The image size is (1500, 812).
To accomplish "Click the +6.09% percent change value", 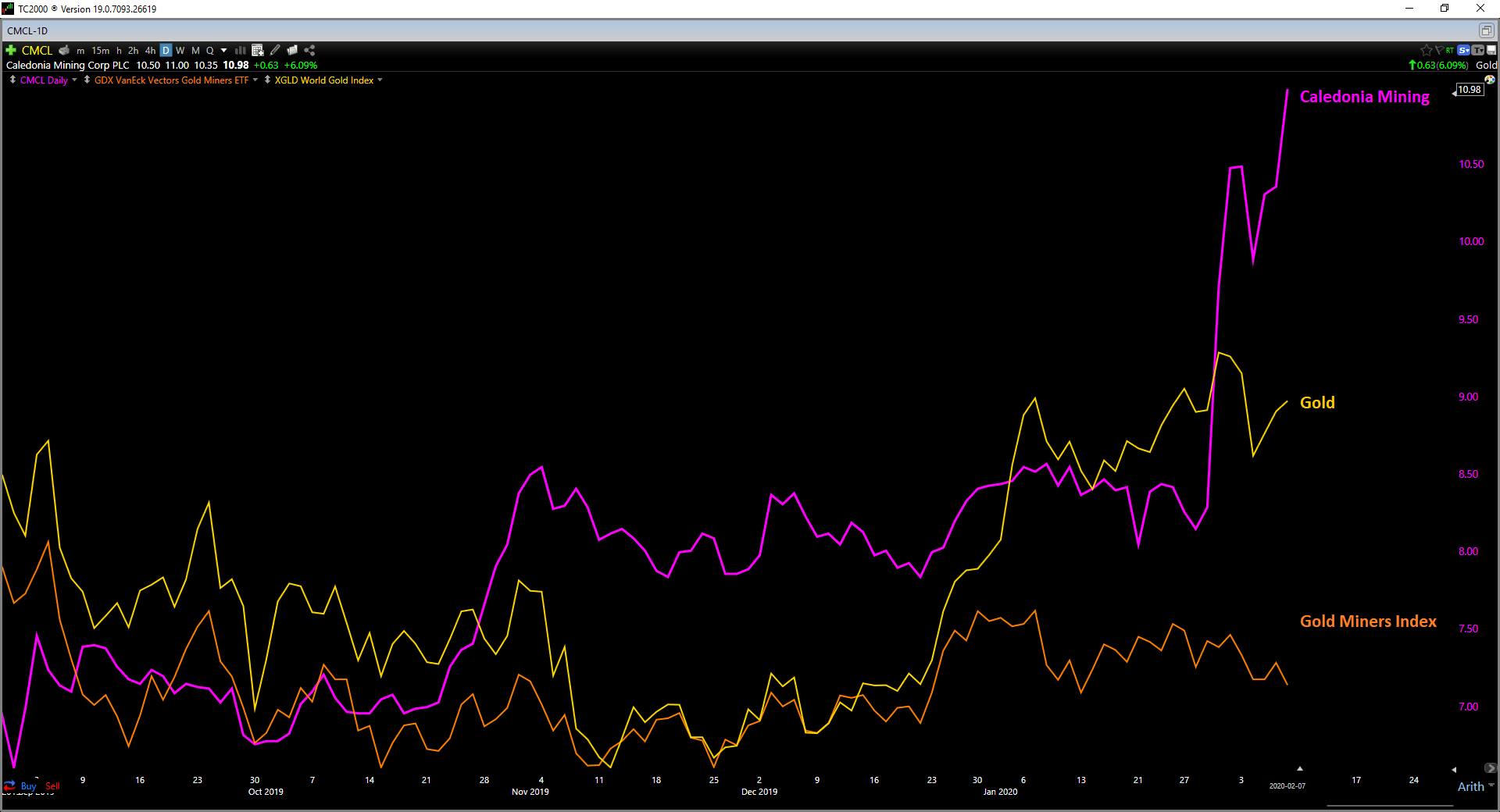I will pos(301,66).
